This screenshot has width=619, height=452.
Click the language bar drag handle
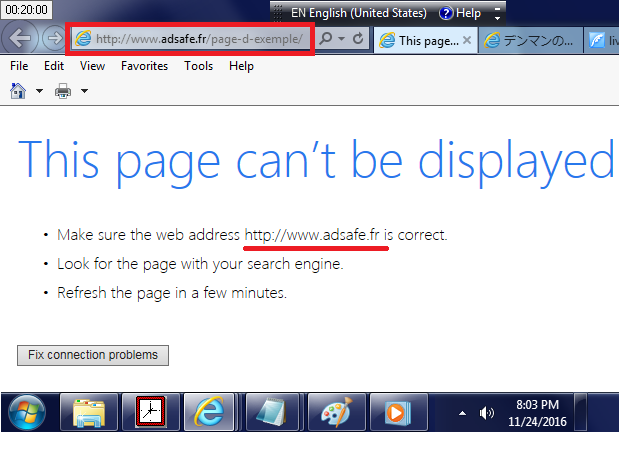pos(278,13)
